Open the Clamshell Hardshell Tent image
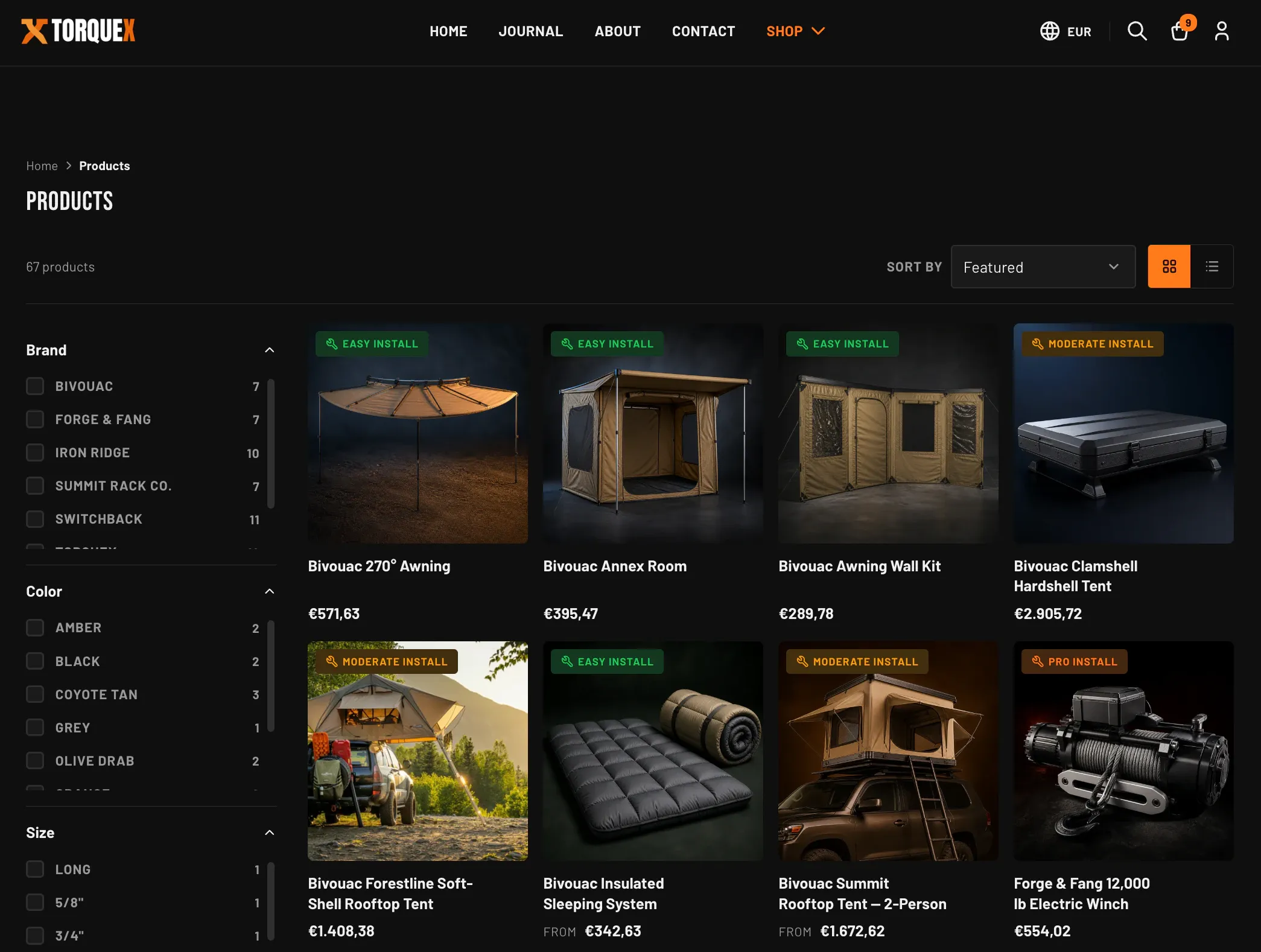 [1123, 433]
